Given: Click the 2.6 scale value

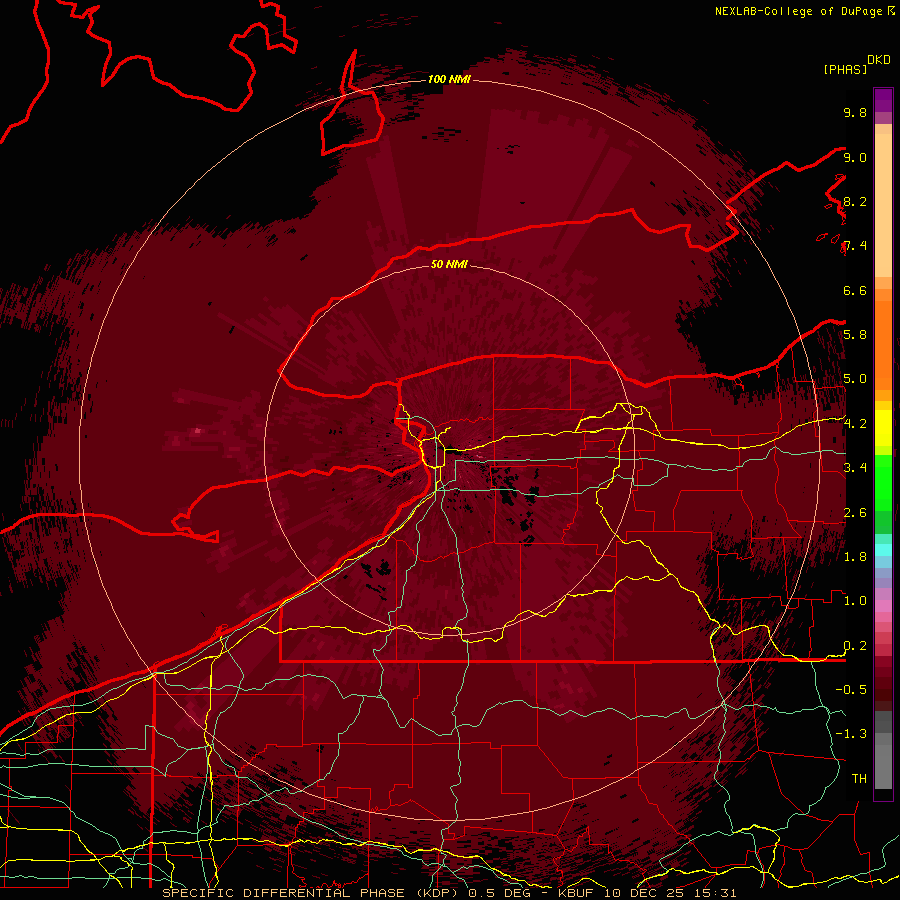Looking at the screenshot, I should (x=855, y=513).
